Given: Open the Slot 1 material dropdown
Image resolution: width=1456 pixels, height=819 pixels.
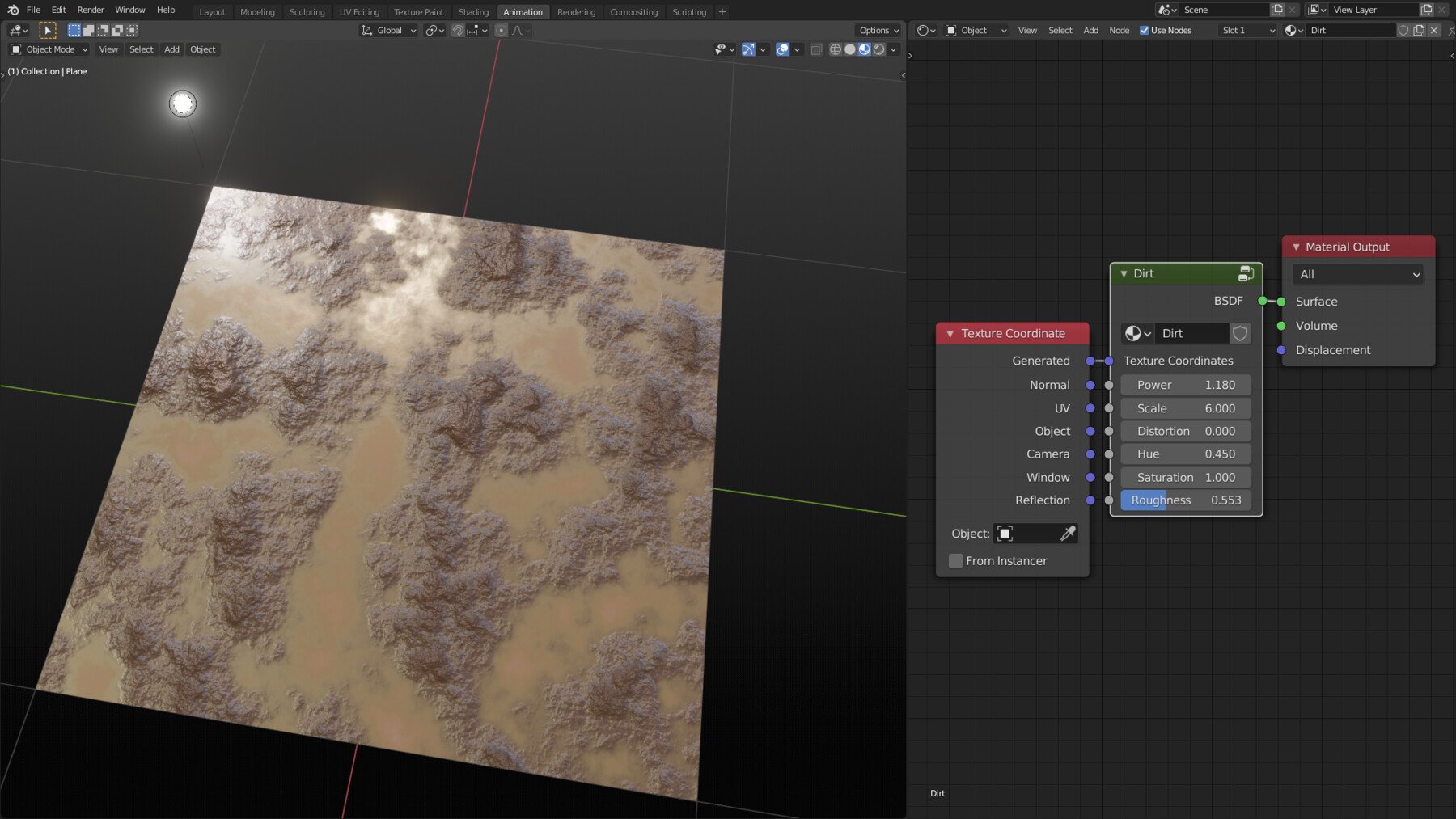Looking at the screenshot, I should (1247, 30).
